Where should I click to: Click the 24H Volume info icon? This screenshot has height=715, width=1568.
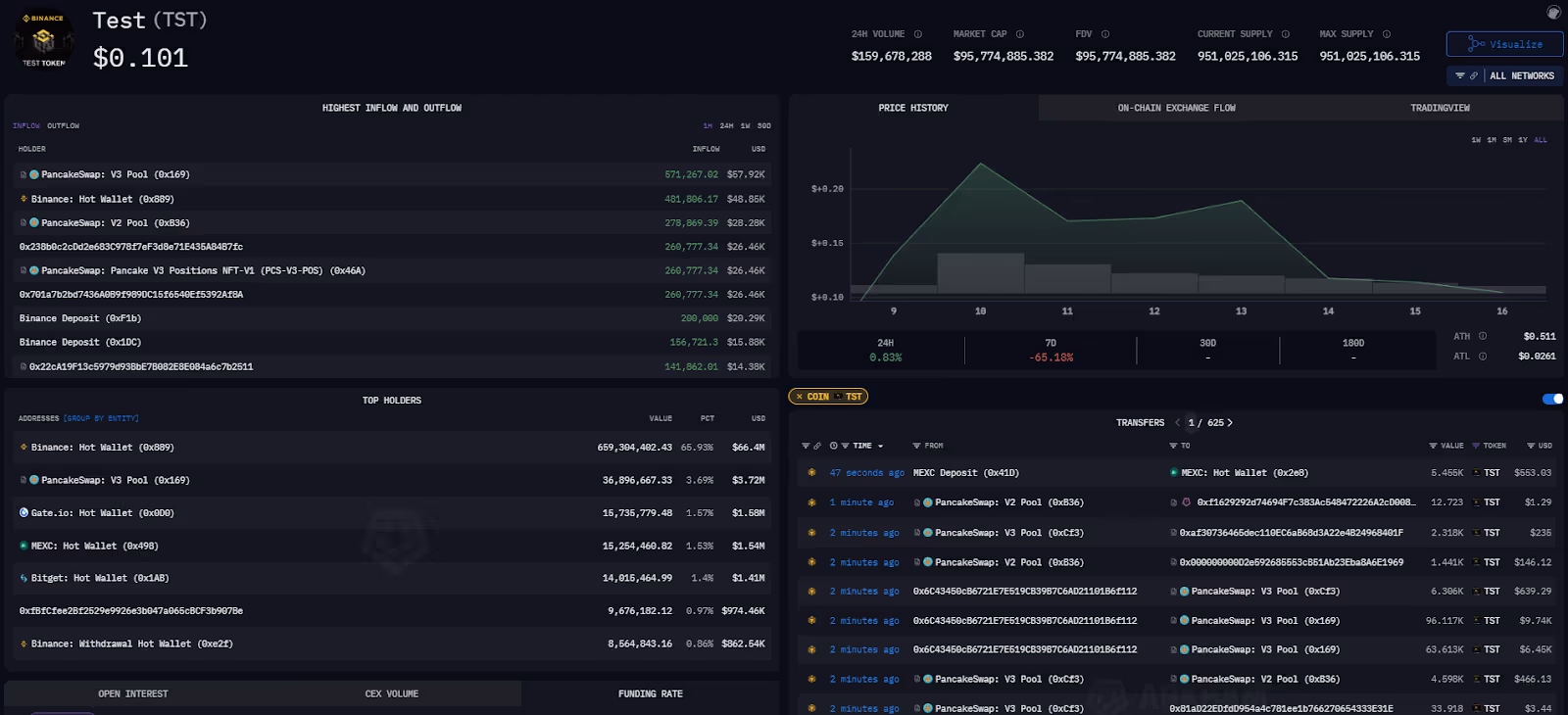(x=918, y=34)
